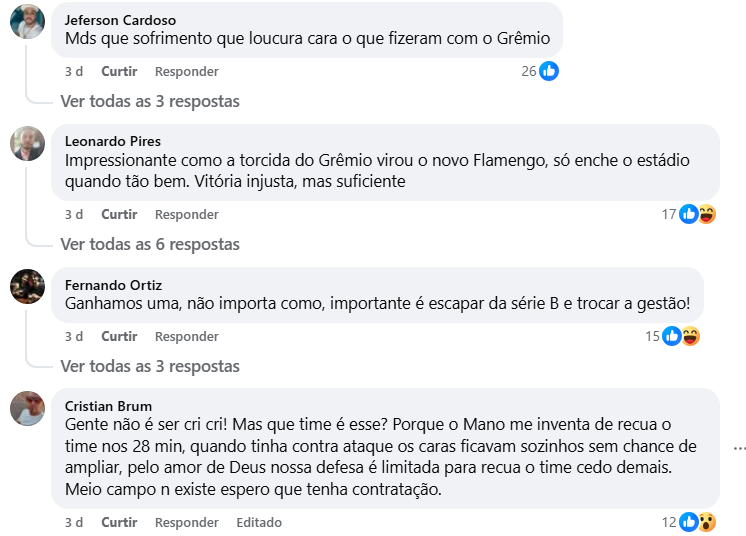746x536 pixels.
Task: Open the three-dot options menu beside Cristian's comment
Action: [739, 447]
